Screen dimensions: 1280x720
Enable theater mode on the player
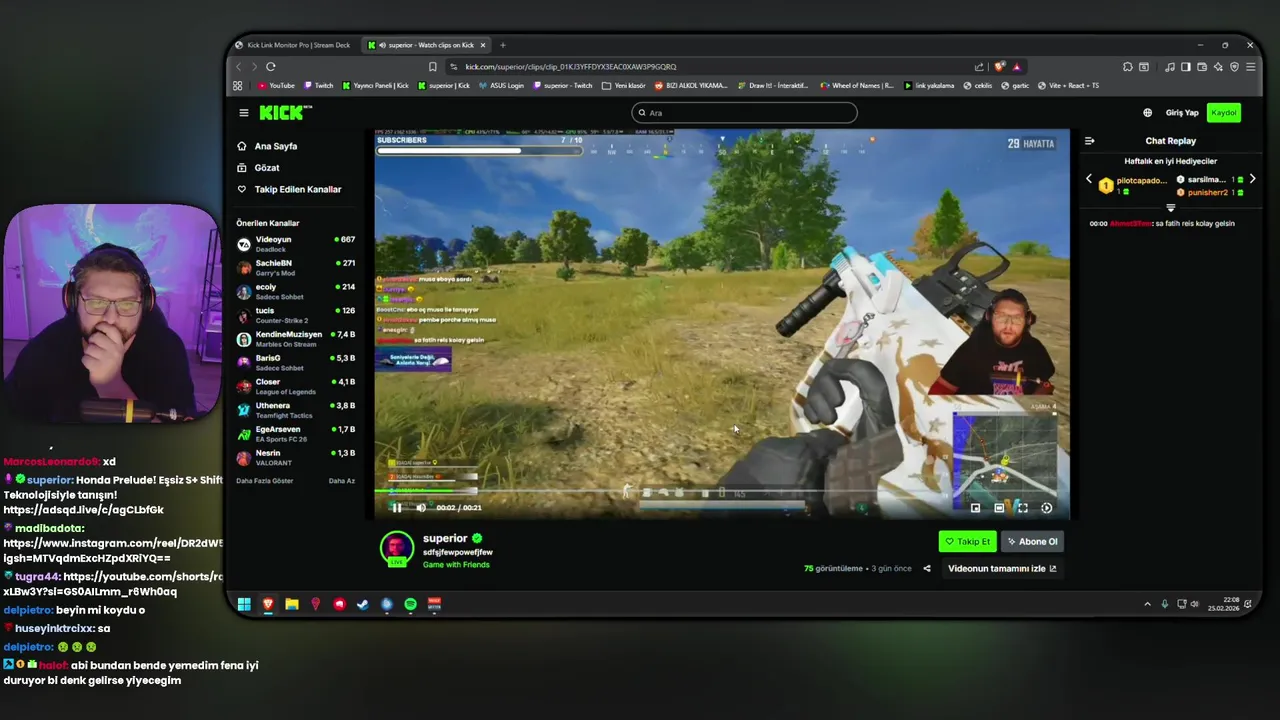998,508
